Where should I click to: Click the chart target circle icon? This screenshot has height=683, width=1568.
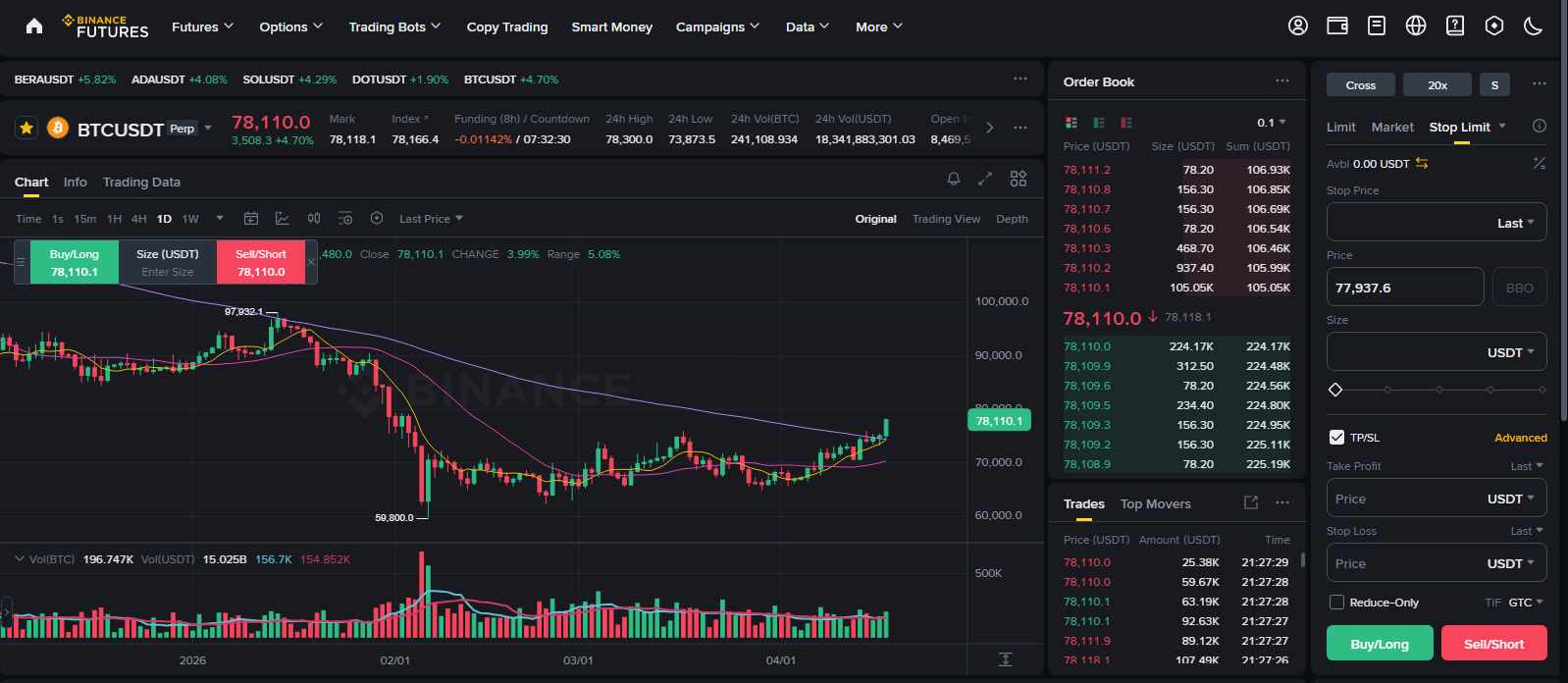coord(377,218)
